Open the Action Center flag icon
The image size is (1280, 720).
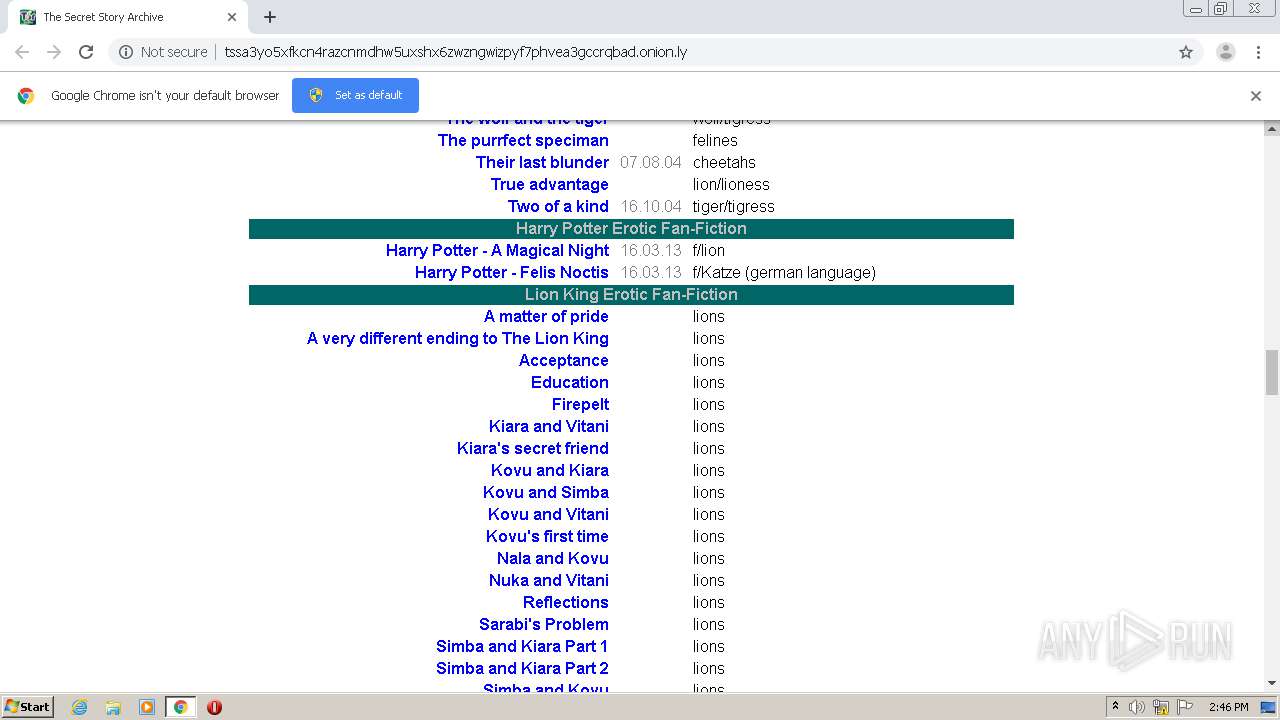1184,707
